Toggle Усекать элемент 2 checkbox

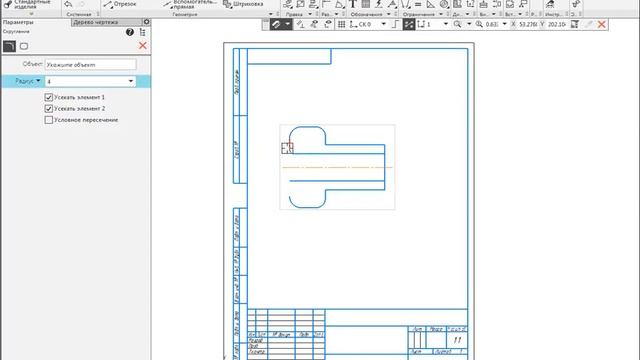point(49,109)
